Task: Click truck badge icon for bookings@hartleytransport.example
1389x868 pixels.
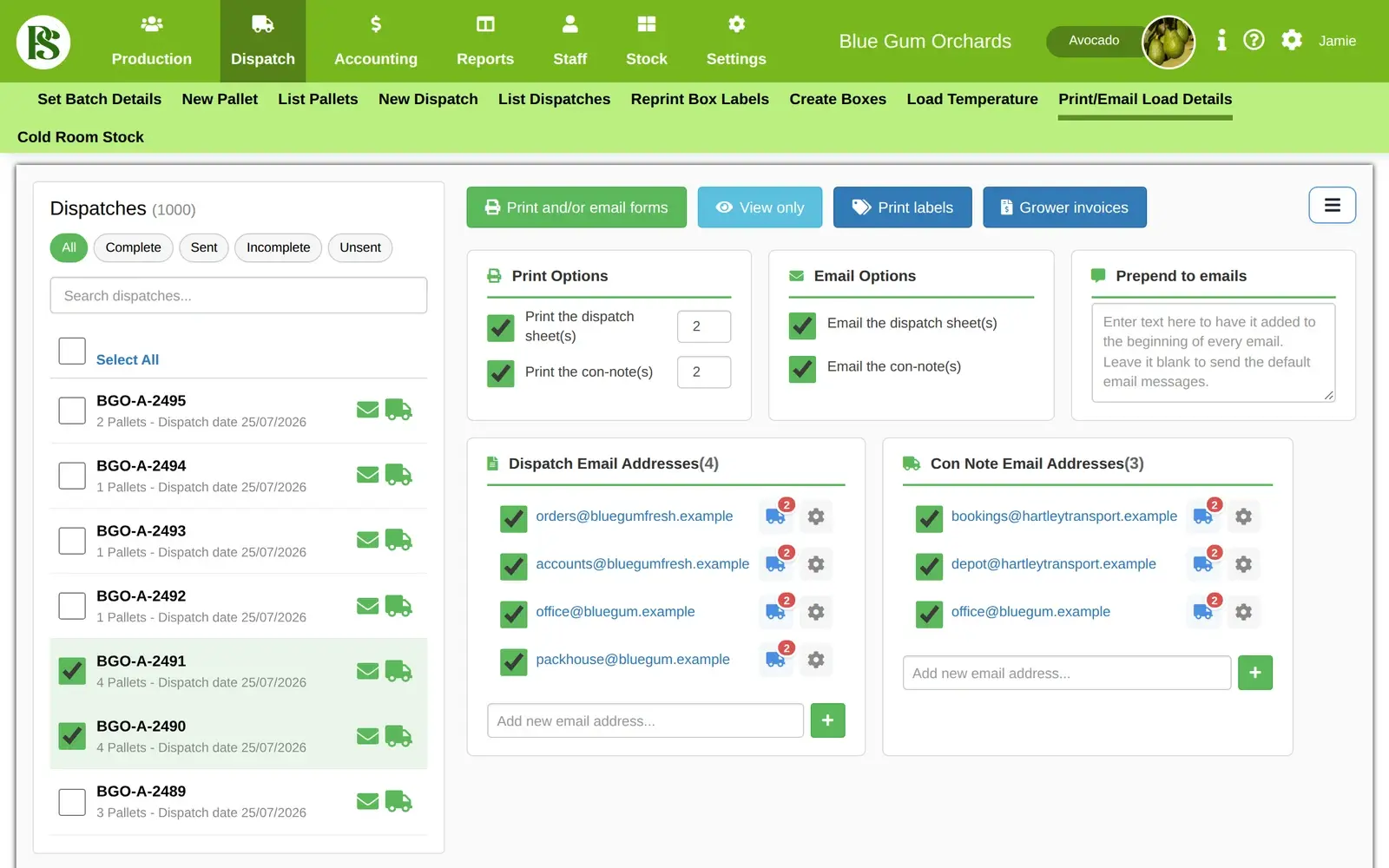Action: click(1204, 516)
